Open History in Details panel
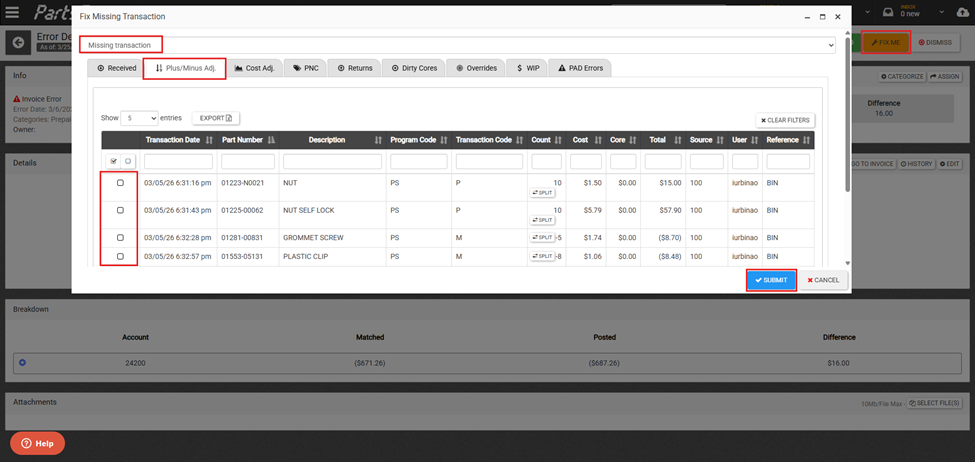The height and width of the screenshot is (462, 975). point(917,164)
